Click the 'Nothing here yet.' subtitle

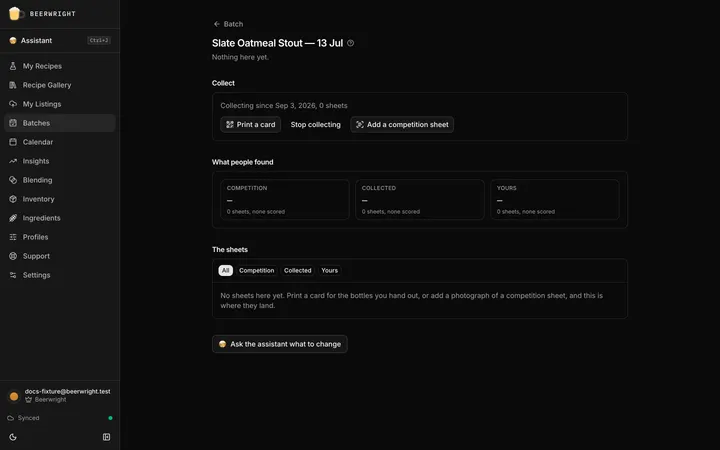[x=240, y=57]
